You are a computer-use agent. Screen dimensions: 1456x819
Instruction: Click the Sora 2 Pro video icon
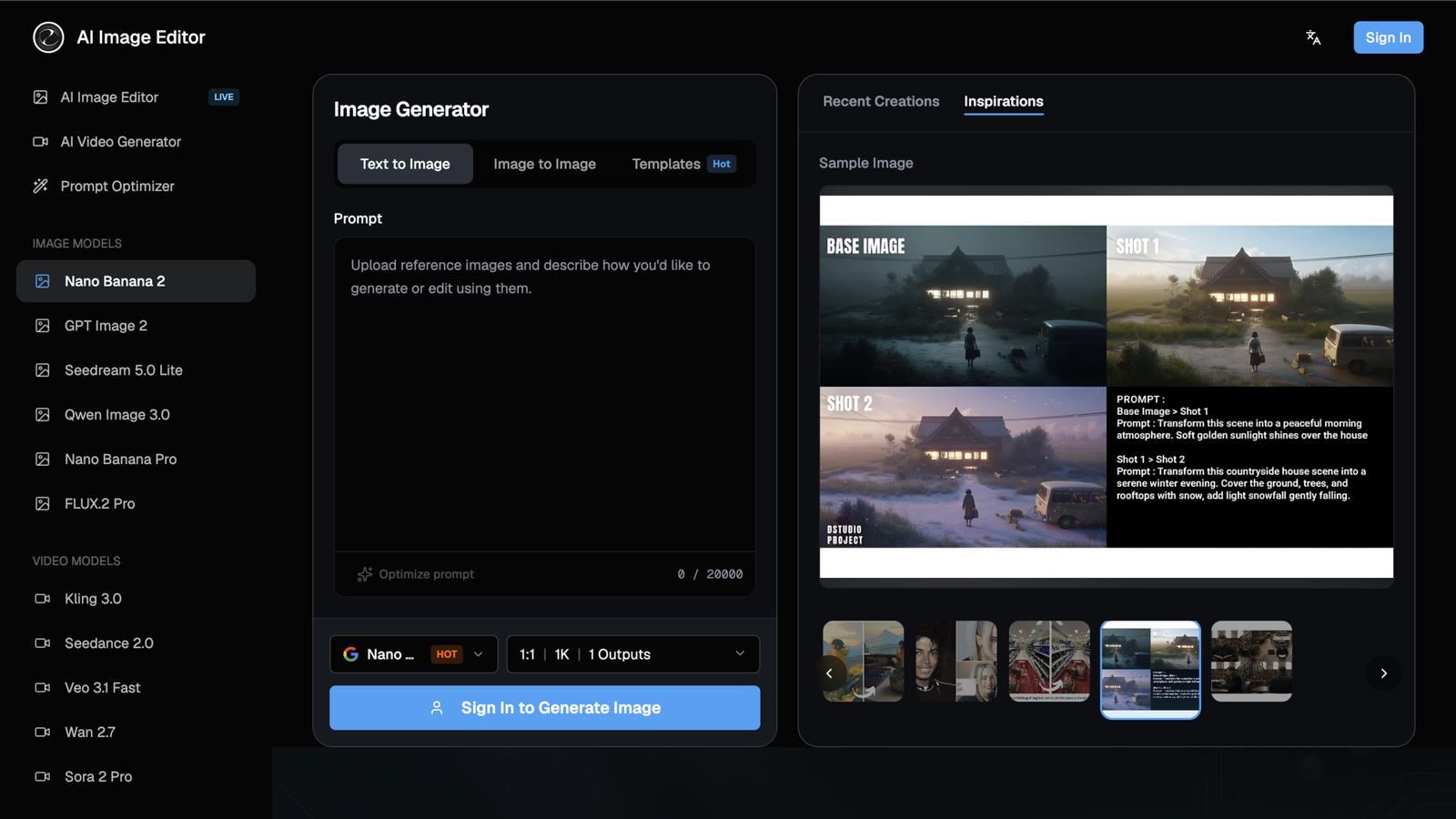[43, 777]
